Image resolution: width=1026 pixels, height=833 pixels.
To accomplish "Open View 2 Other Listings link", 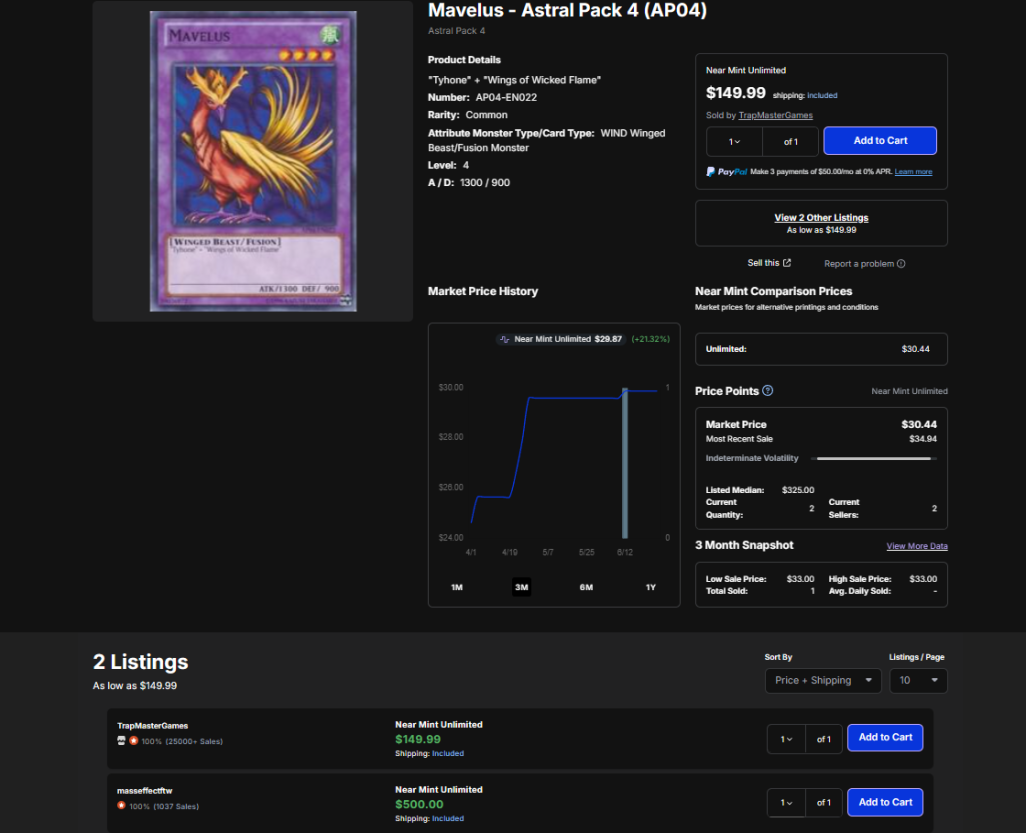I will tap(821, 218).
